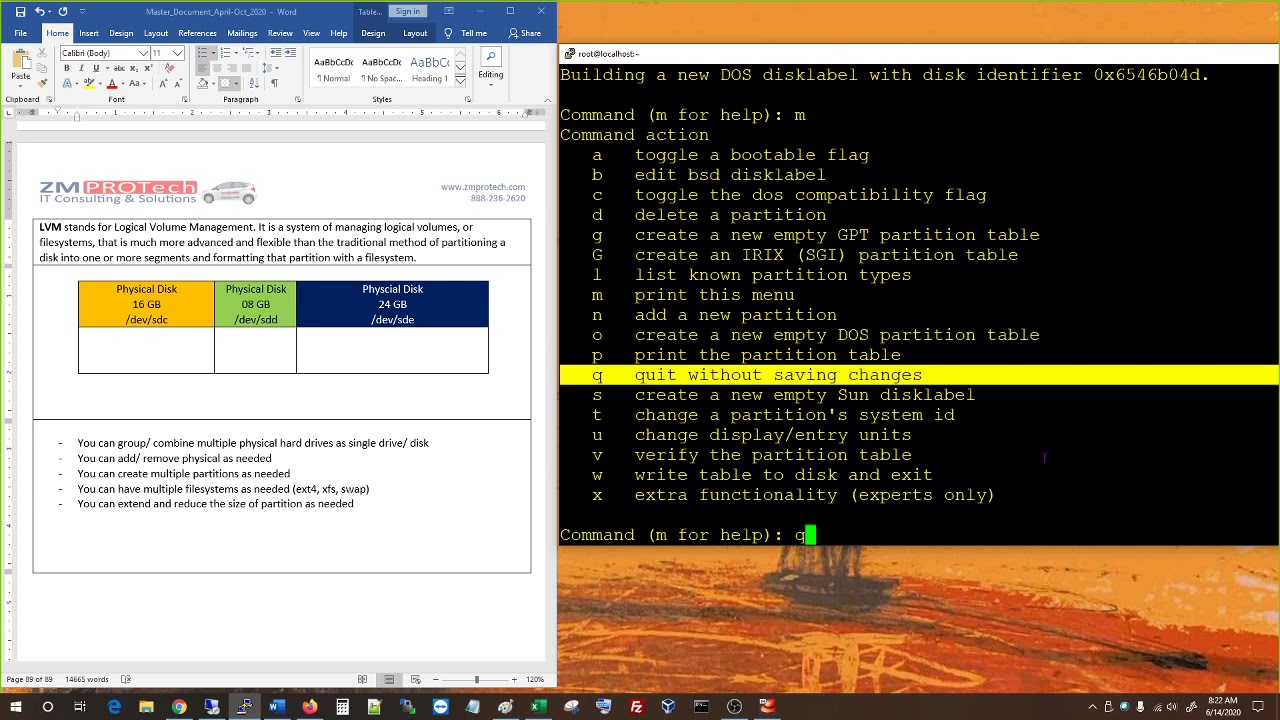The image size is (1280, 720).
Task: Toggle subscript formatting
Action: [134, 68]
